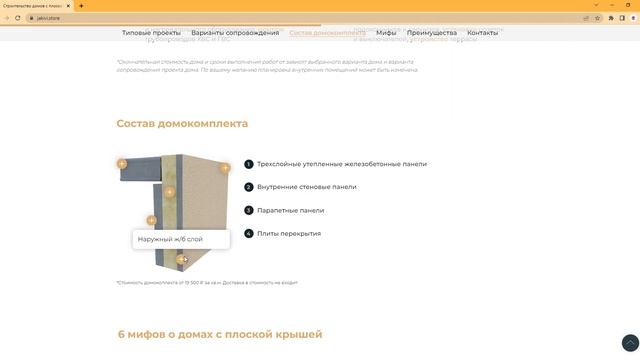
Task: Click the Состав домокомплекта heading
Action: pyautogui.click(x=182, y=123)
